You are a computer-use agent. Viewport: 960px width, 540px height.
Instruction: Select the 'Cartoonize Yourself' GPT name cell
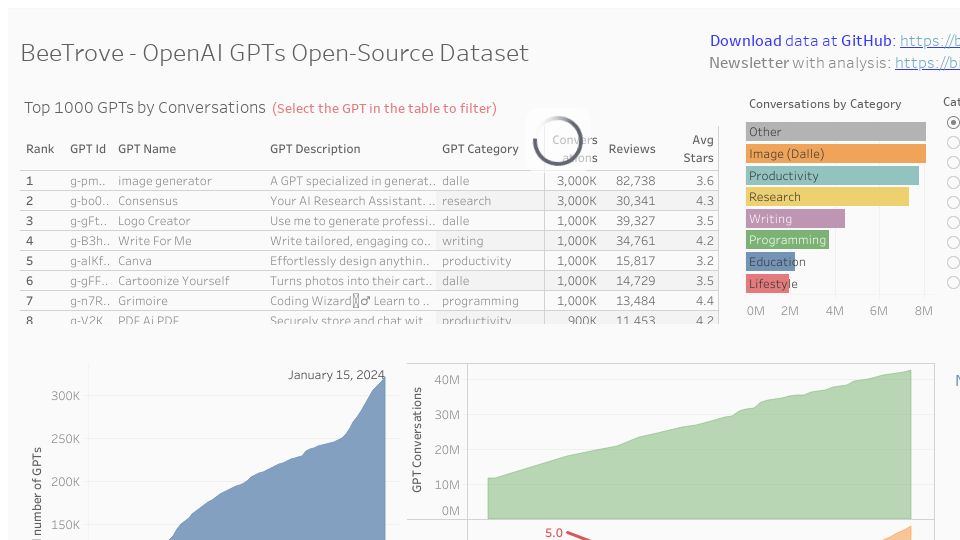click(173, 280)
